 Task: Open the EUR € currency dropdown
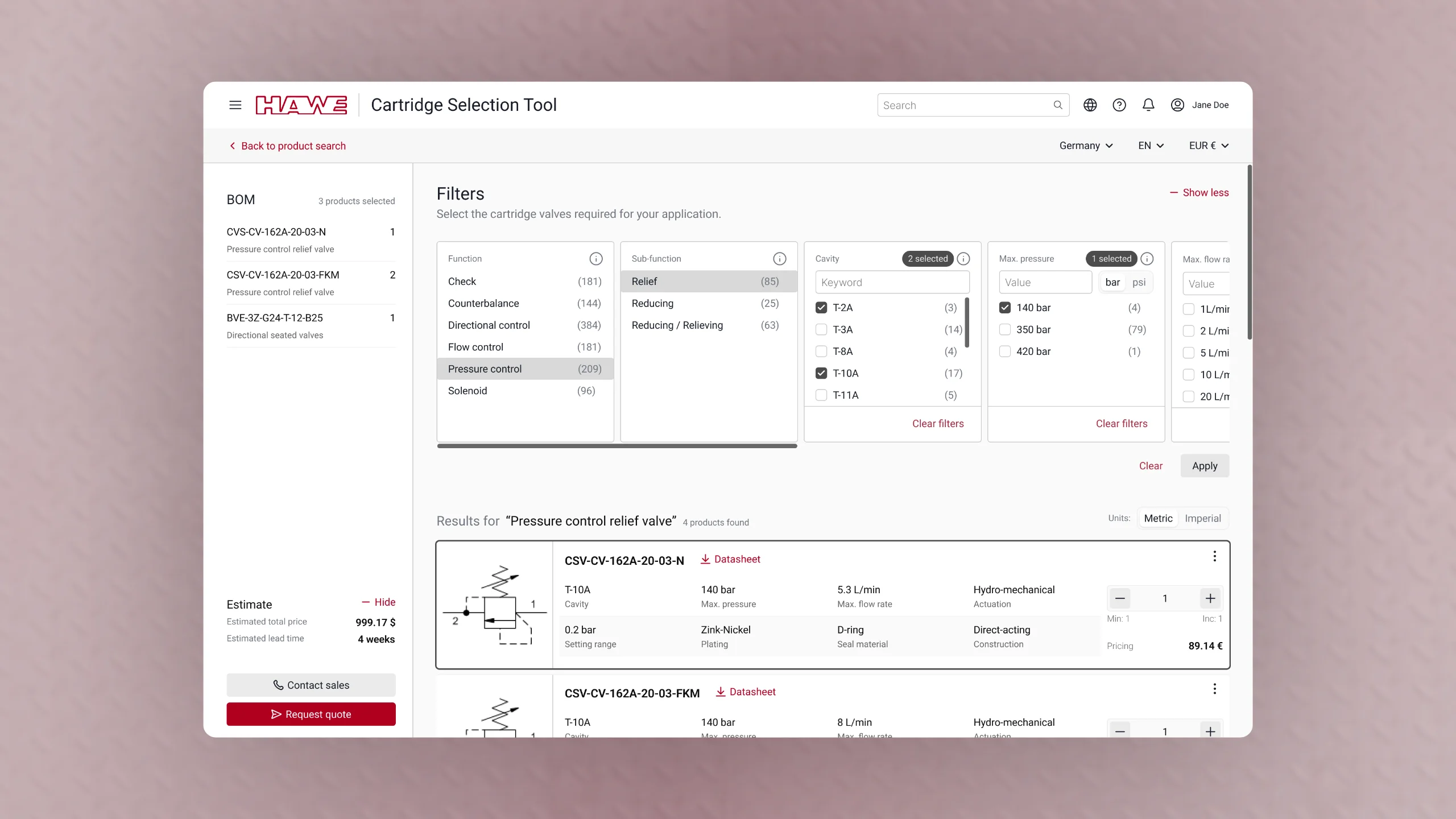pos(1209,146)
